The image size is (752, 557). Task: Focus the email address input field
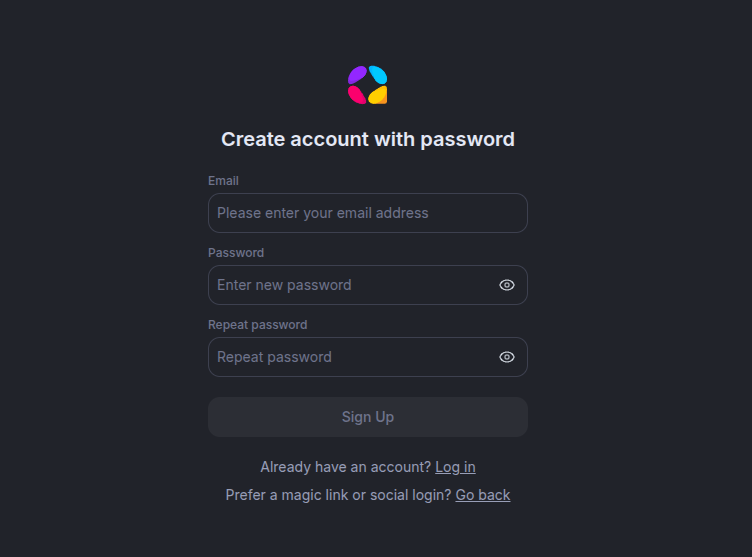367,213
